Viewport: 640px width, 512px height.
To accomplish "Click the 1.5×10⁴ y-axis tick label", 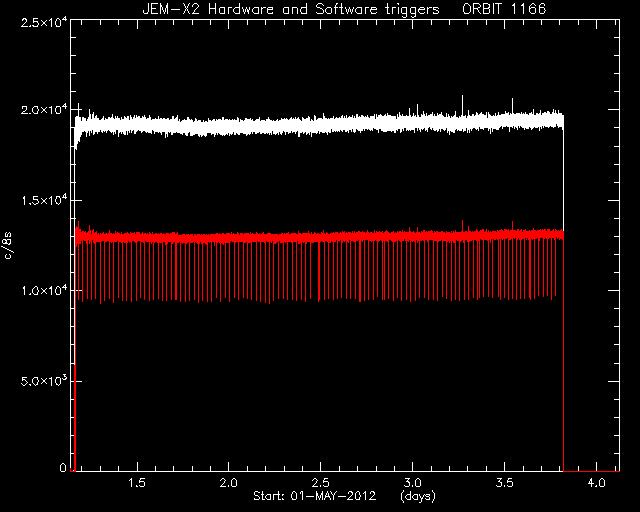I will (x=44, y=200).
